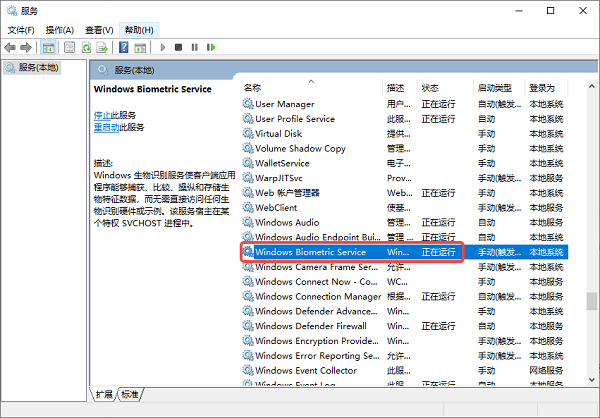The height and width of the screenshot is (418, 600).
Task: Click the vertical scrollbar thumb
Action: (x=592, y=301)
